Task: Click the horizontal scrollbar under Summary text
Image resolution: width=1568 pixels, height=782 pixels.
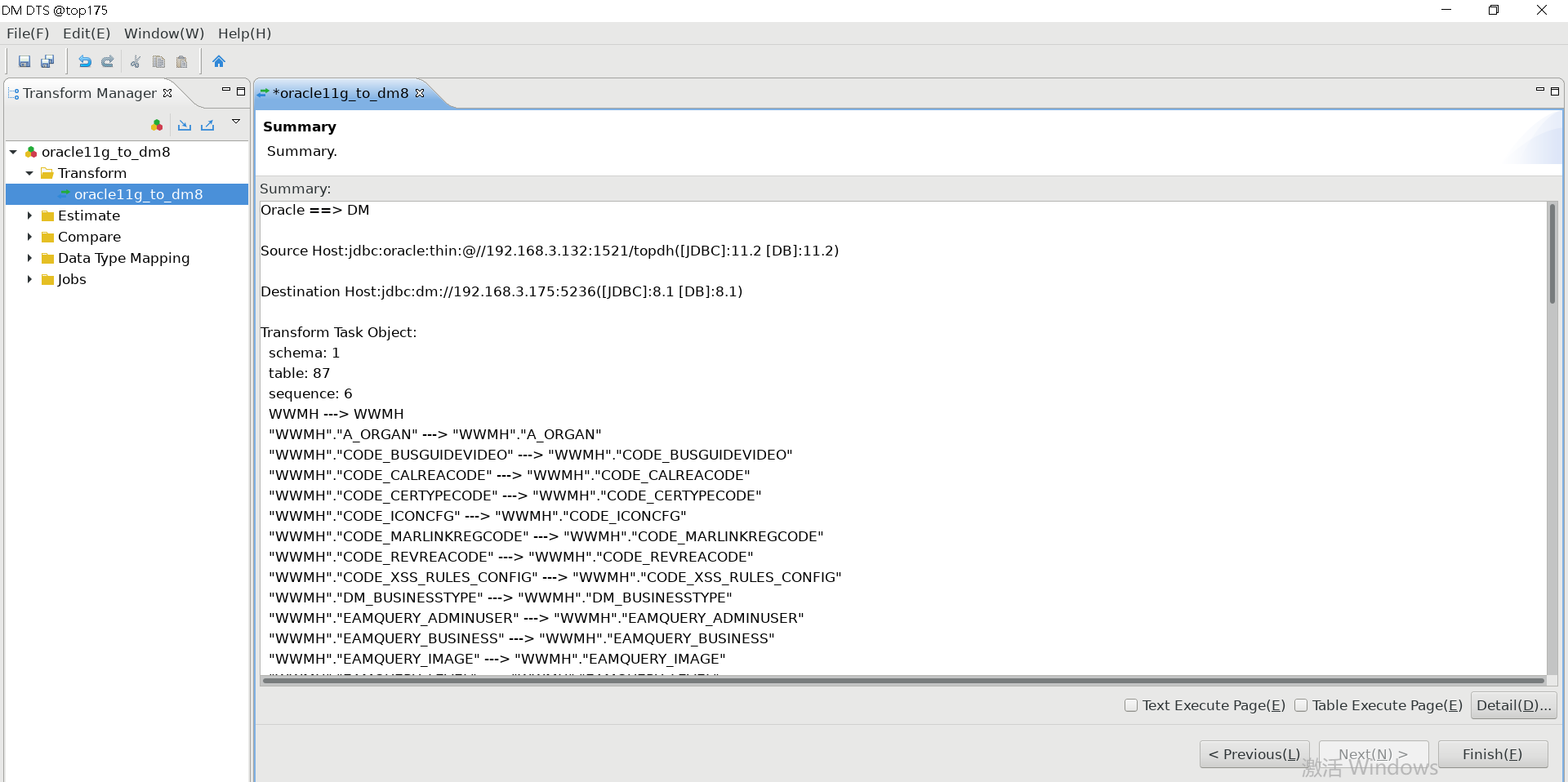Action: click(x=903, y=680)
